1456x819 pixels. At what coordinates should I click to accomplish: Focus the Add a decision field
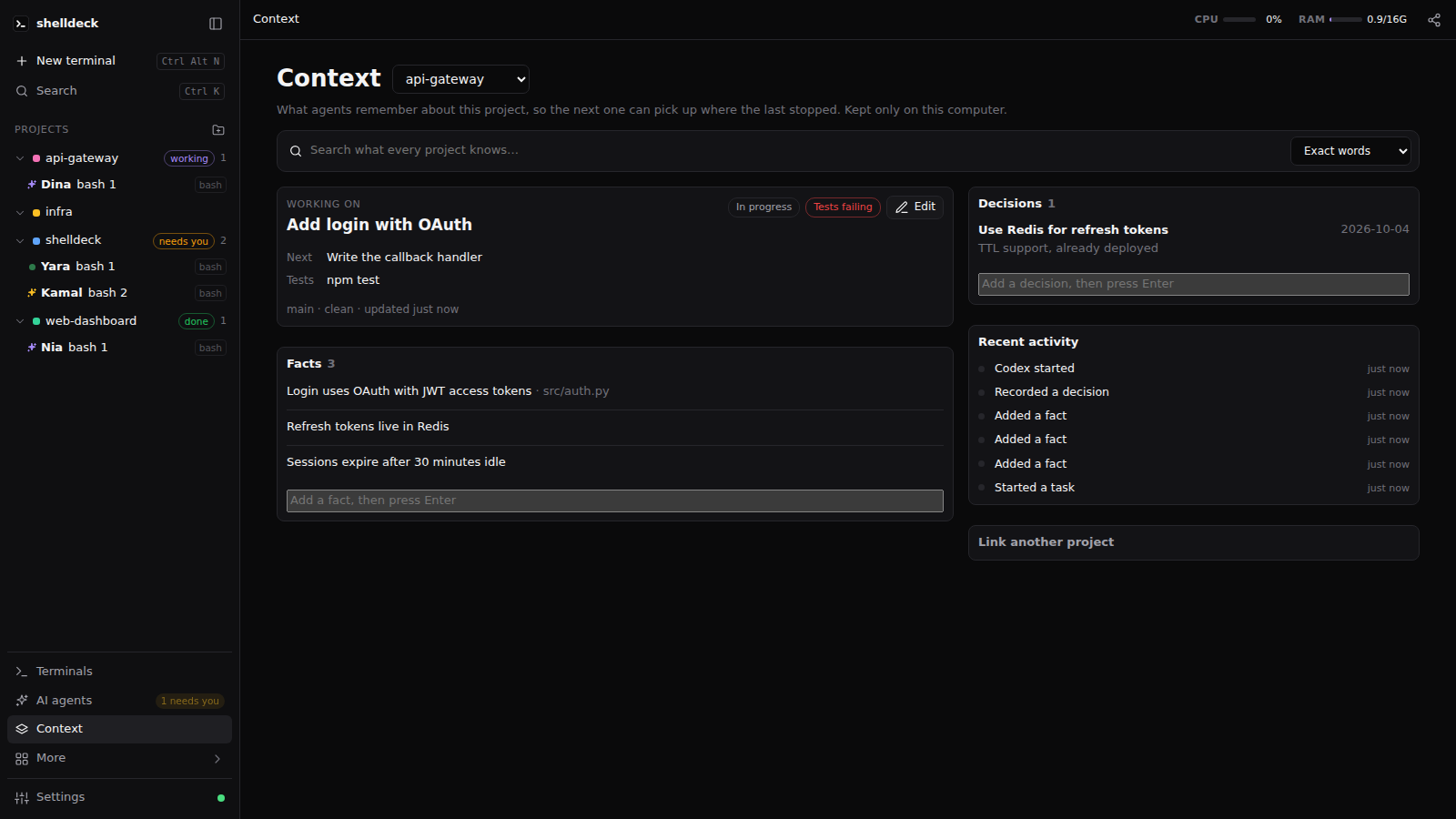tap(1194, 285)
